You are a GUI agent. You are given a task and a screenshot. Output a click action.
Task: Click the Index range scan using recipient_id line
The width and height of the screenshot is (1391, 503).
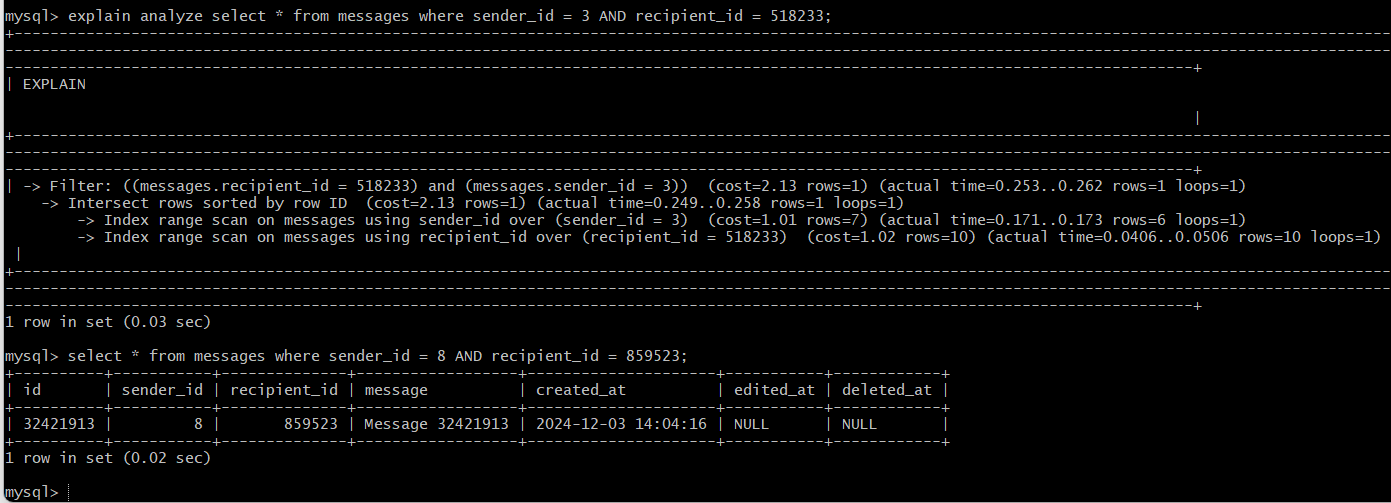pos(728,237)
